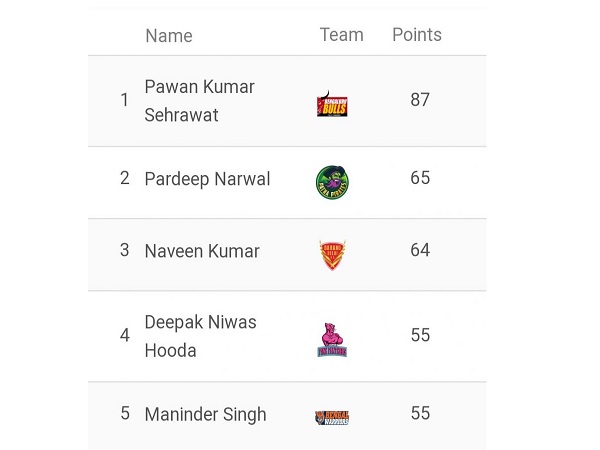Viewport: 600px width, 450px height.
Task: Open Pawan Kumar Sehrawat player name
Action: 199,101
